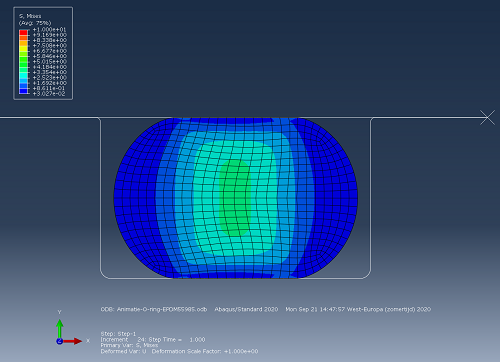Click the blue Z origin dot of the triad
This screenshot has width=500, height=362.
click(x=60, y=341)
